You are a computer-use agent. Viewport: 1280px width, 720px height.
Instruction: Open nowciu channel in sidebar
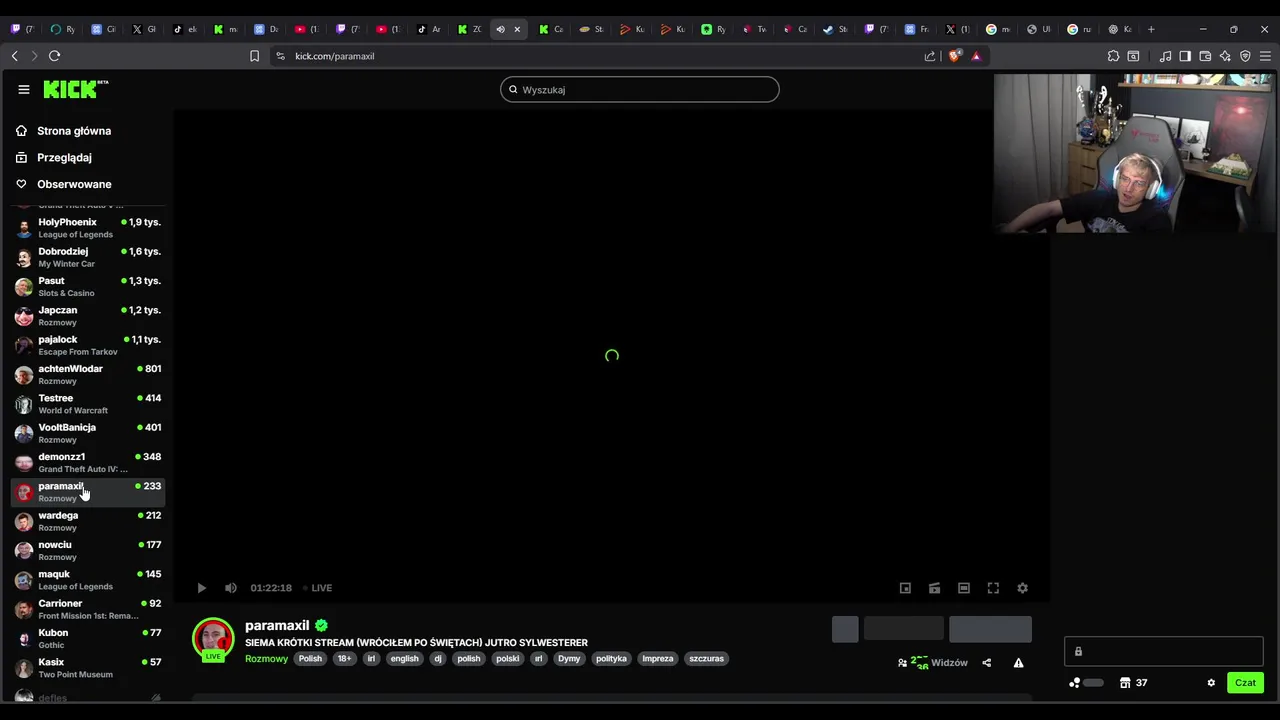coord(88,550)
